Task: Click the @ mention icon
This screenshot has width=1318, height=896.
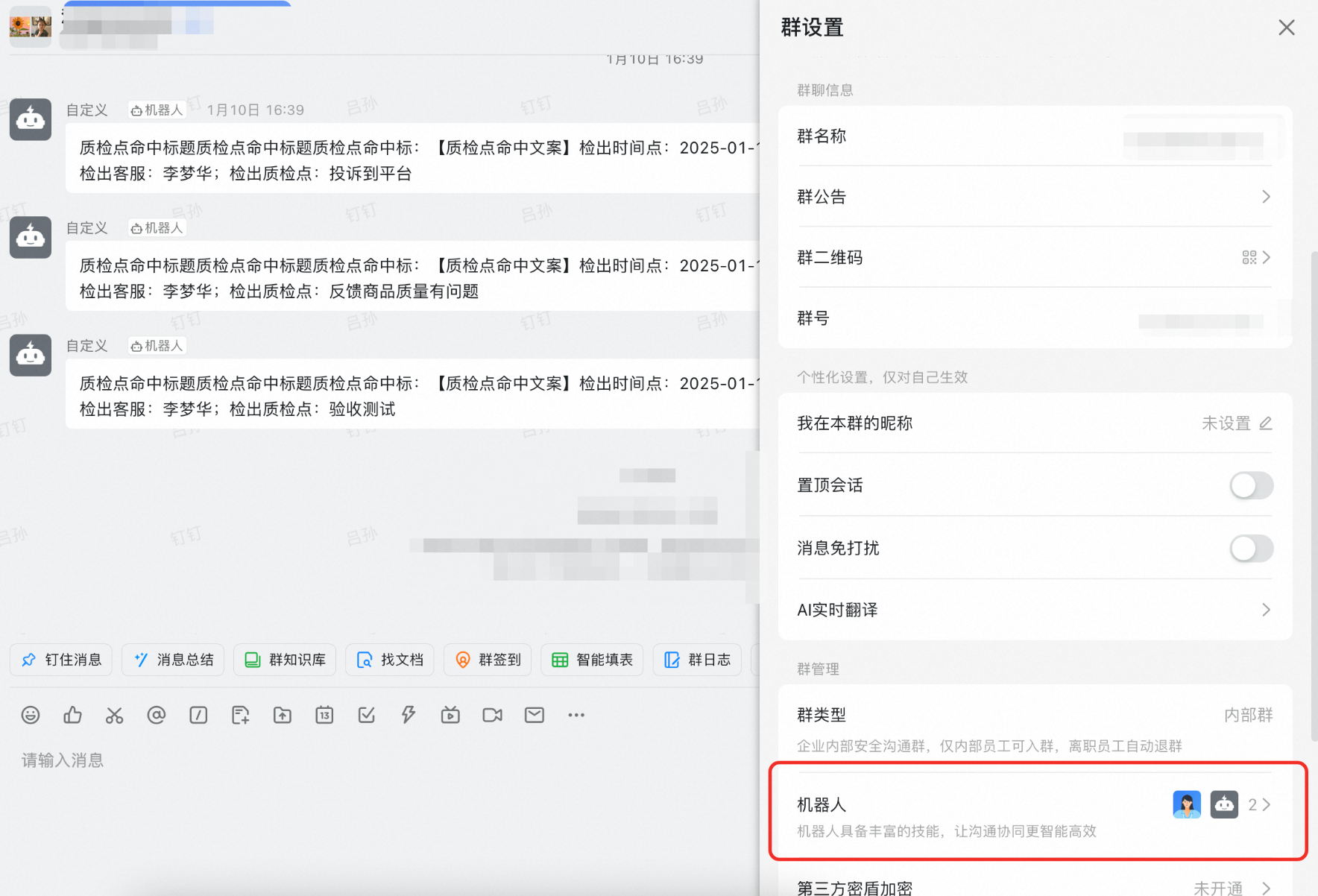Action: (157, 716)
